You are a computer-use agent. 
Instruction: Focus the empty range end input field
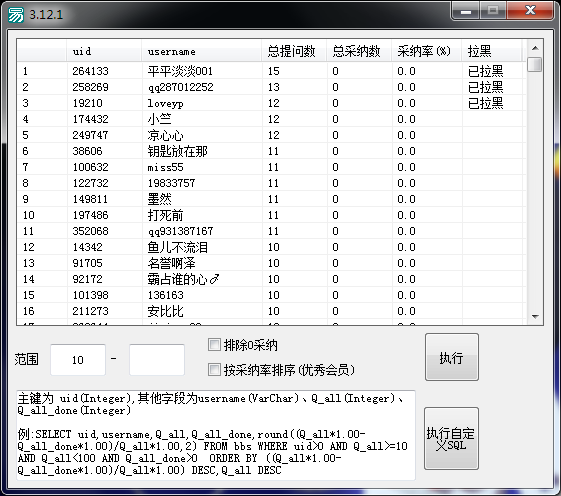(x=157, y=360)
